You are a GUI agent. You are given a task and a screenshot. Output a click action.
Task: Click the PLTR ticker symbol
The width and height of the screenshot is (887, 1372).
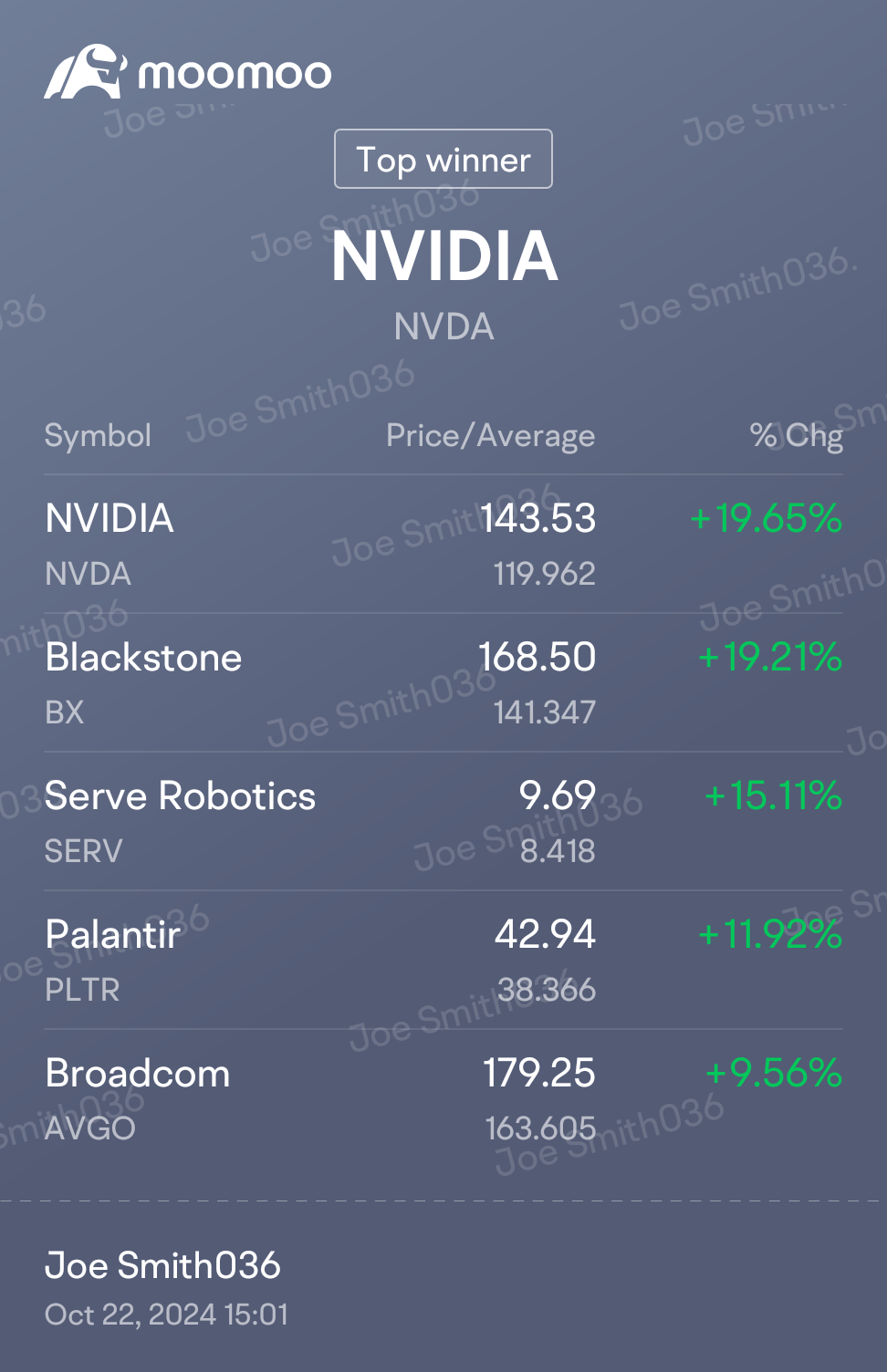pos(82,990)
